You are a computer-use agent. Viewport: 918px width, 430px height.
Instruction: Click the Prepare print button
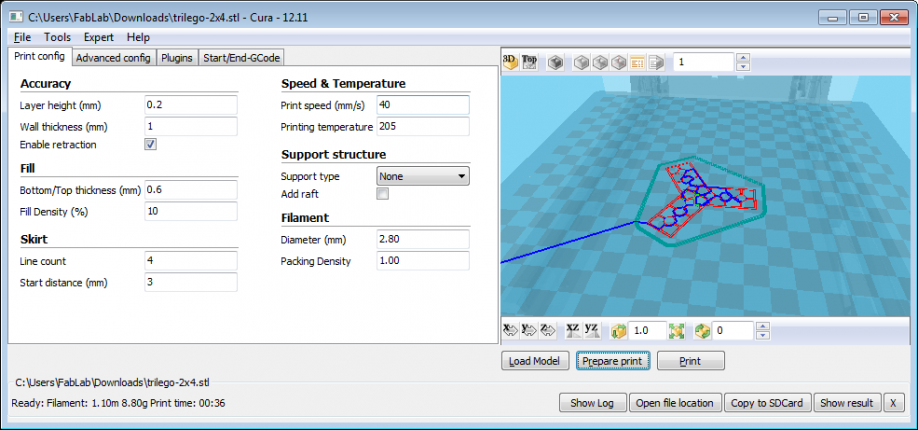tap(613, 361)
